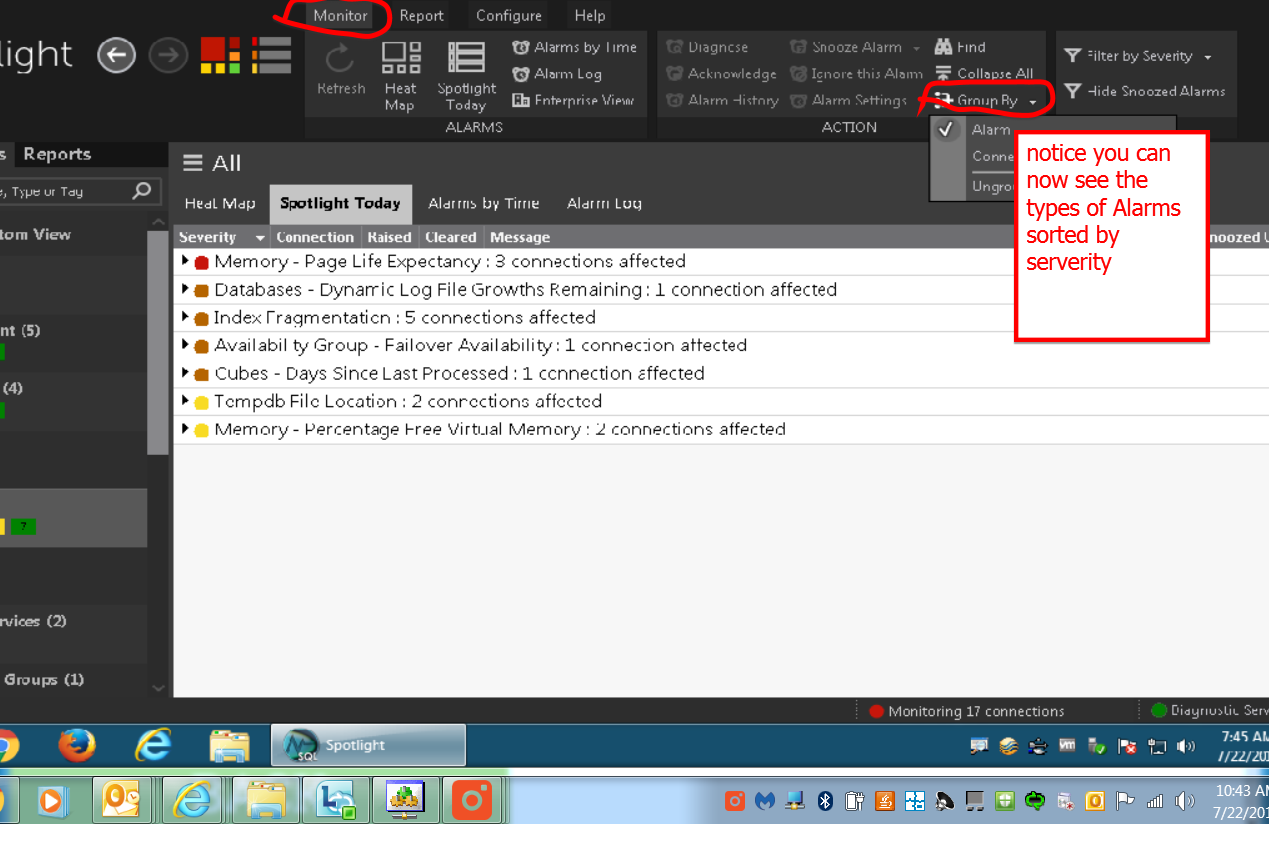Open the Monitor menu tab
1269x852 pixels.
coord(340,16)
